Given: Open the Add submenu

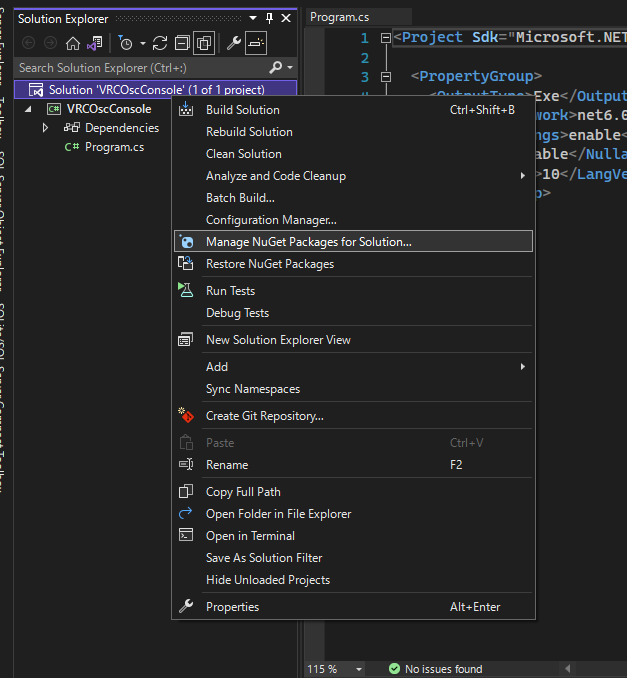Looking at the screenshot, I should click(x=353, y=367).
